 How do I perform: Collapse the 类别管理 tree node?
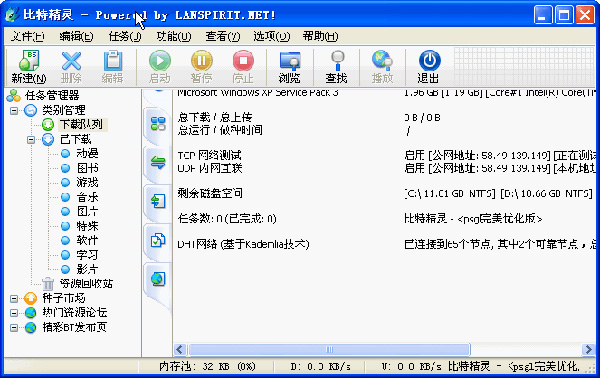point(14,111)
